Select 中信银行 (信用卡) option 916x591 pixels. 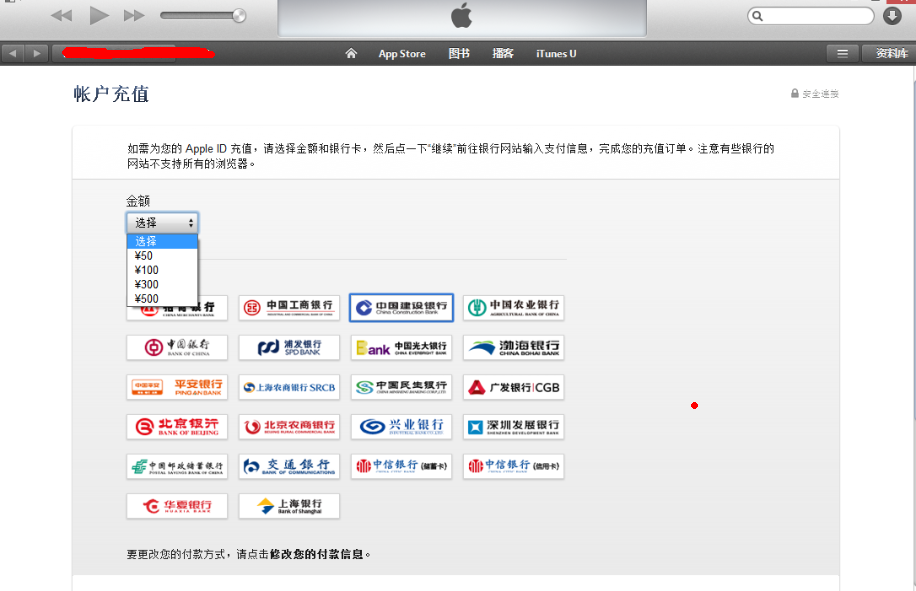pos(513,467)
